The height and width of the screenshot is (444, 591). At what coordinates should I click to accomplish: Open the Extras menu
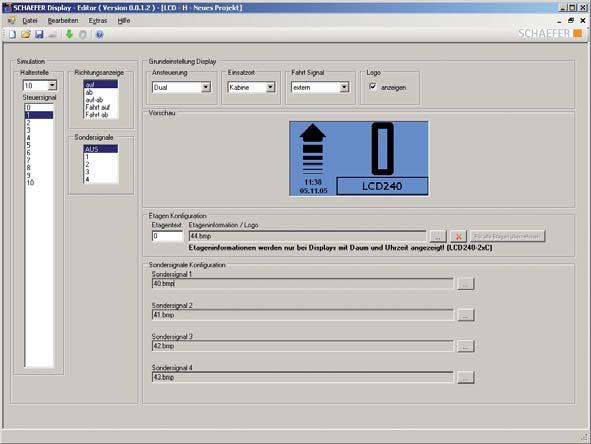[98, 21]
